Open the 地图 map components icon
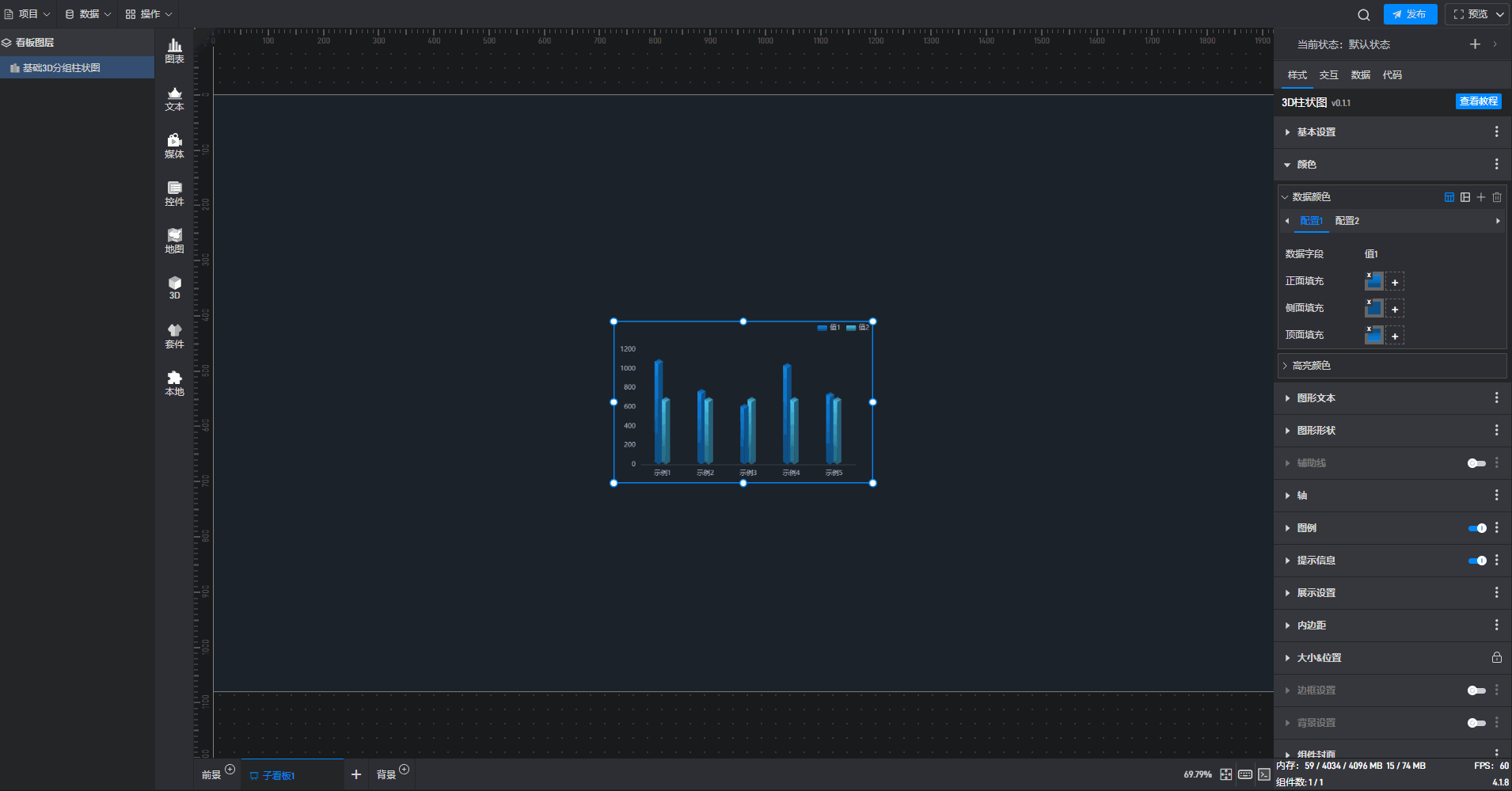 (x=174, y=241)
